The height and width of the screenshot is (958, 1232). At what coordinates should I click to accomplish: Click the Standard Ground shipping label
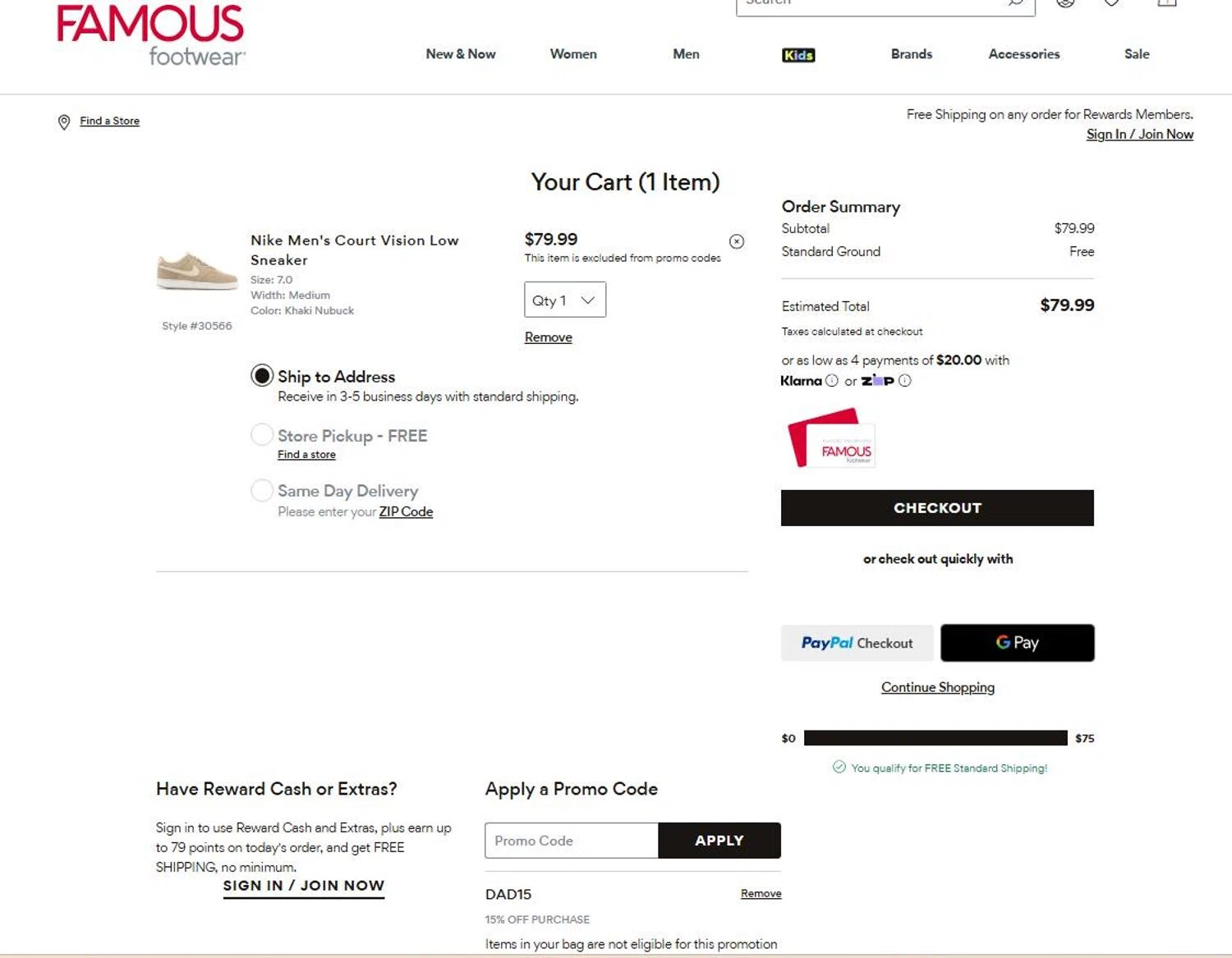[x=831, y=251]
